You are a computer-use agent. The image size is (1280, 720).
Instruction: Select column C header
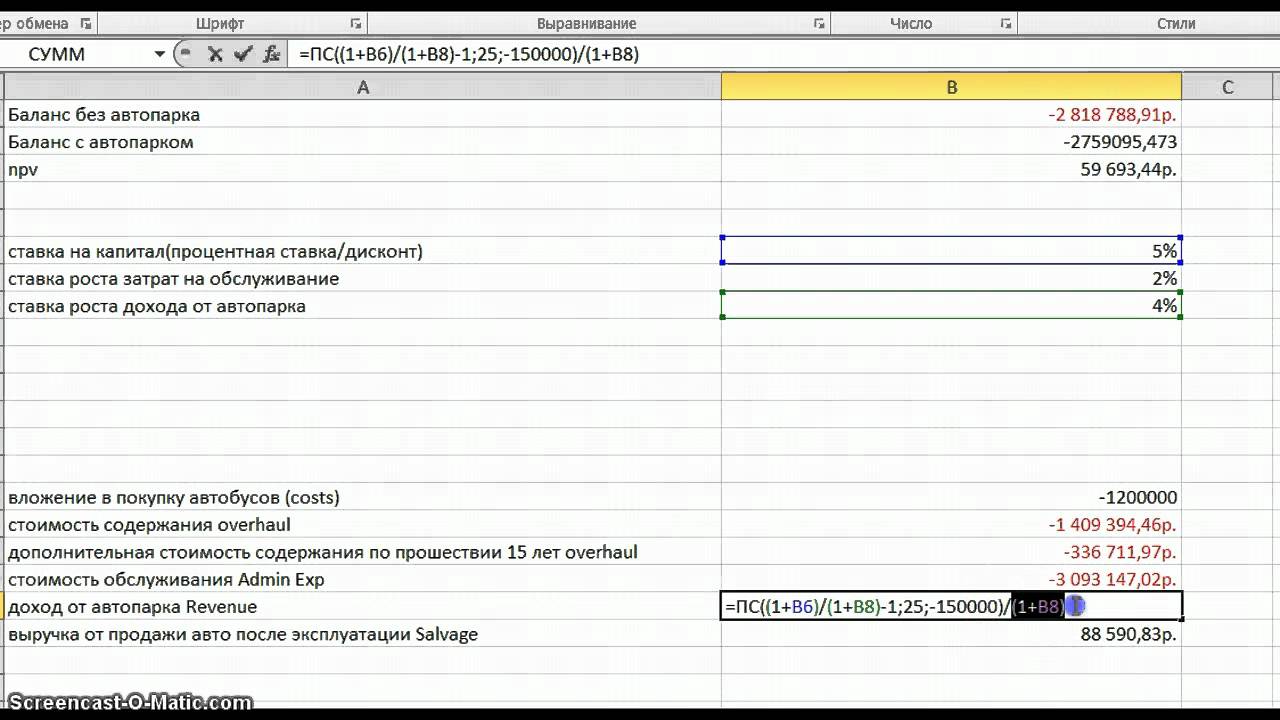pyautogui.click(x=1227, y=87)
